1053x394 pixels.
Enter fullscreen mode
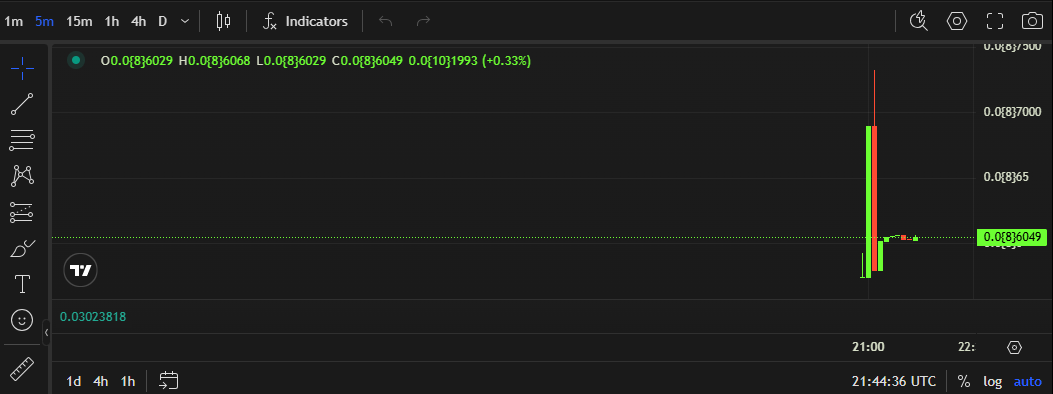(995, 21)
